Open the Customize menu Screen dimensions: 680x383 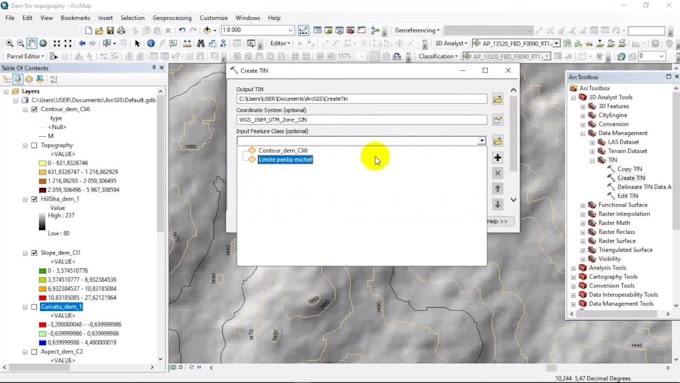coord(214,18)
